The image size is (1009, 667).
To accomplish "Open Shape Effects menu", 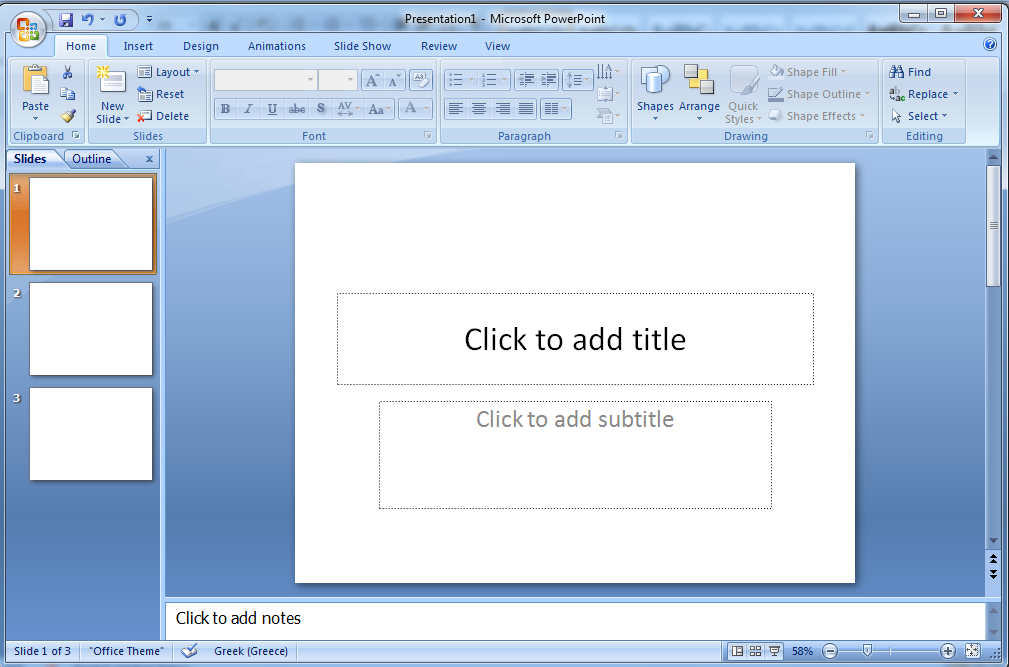I will (x=817, y=116).
